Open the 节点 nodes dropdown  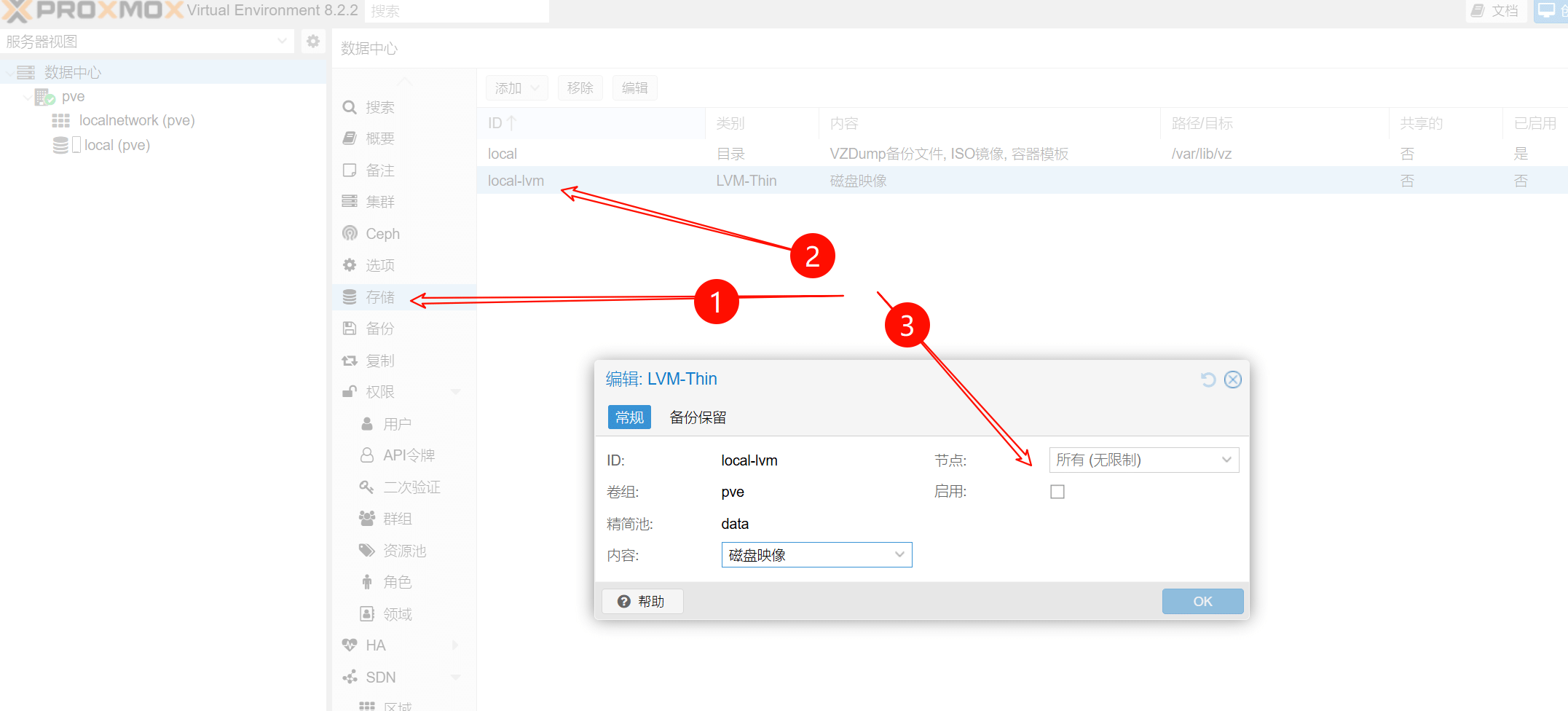1144,460
